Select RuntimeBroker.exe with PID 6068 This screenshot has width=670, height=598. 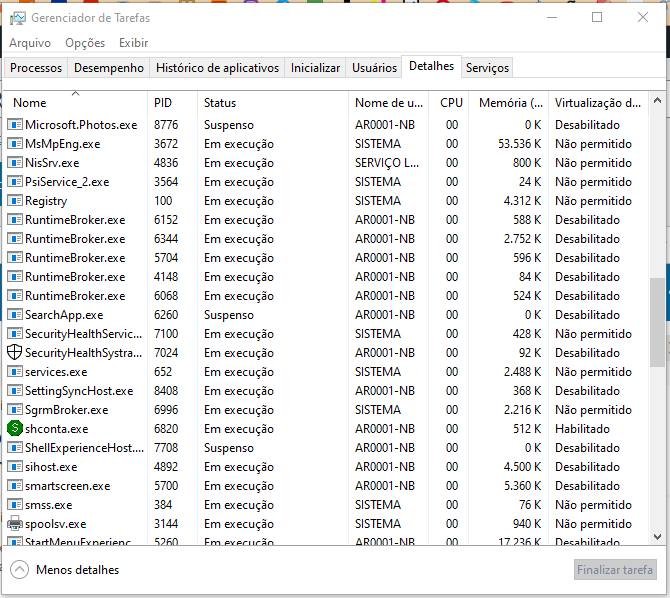[x=75, y=296]
